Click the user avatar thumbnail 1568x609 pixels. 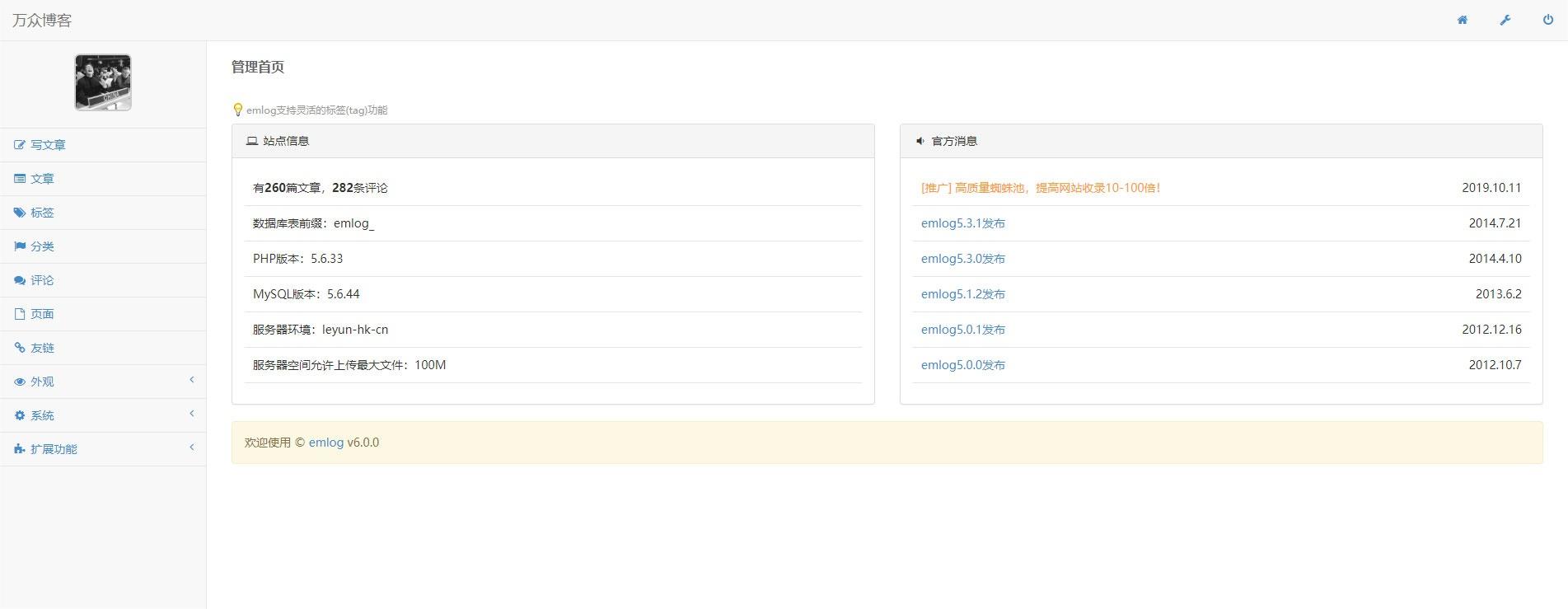103,82
